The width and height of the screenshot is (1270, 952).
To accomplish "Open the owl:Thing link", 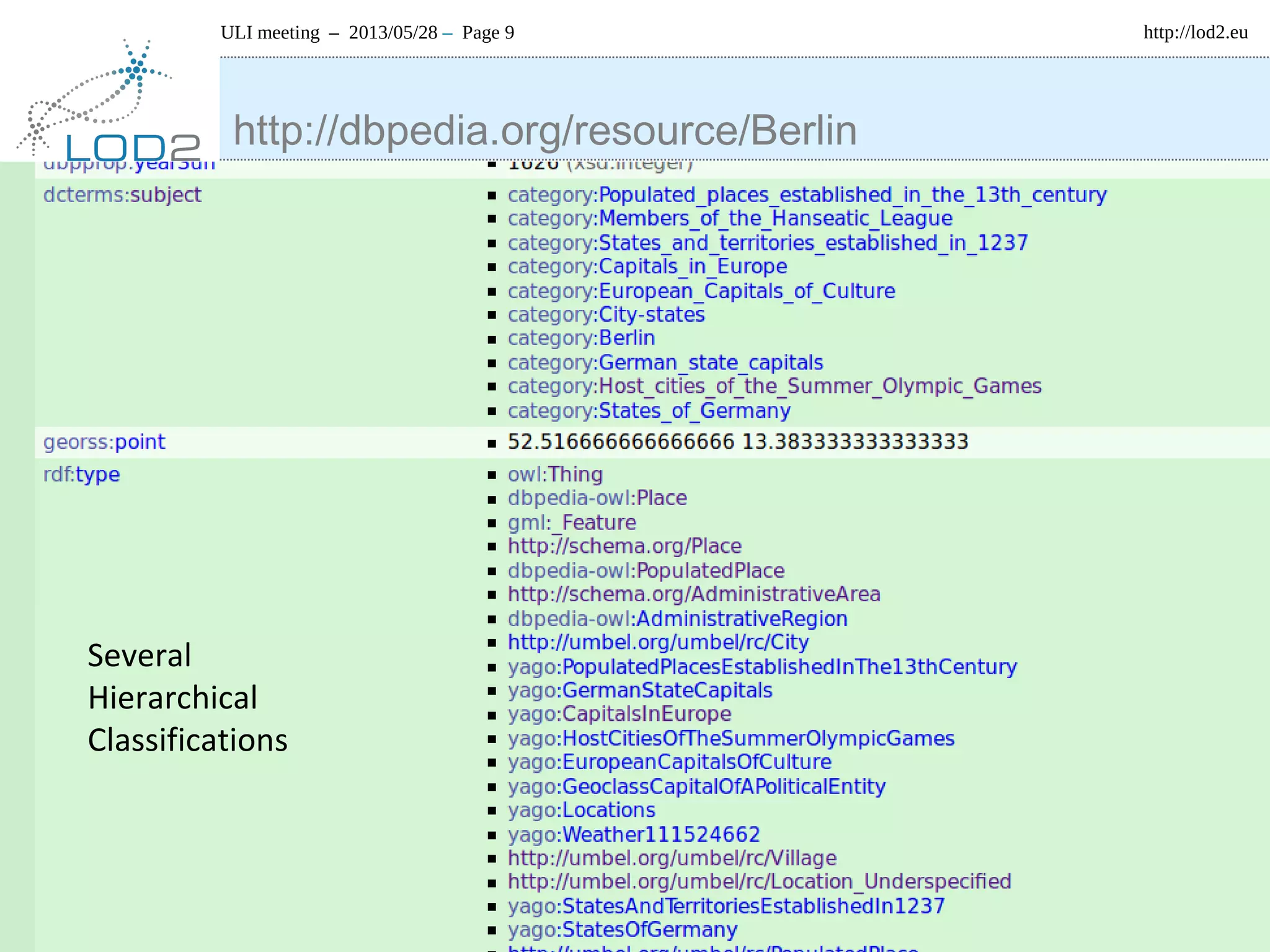I will point(555,474).
